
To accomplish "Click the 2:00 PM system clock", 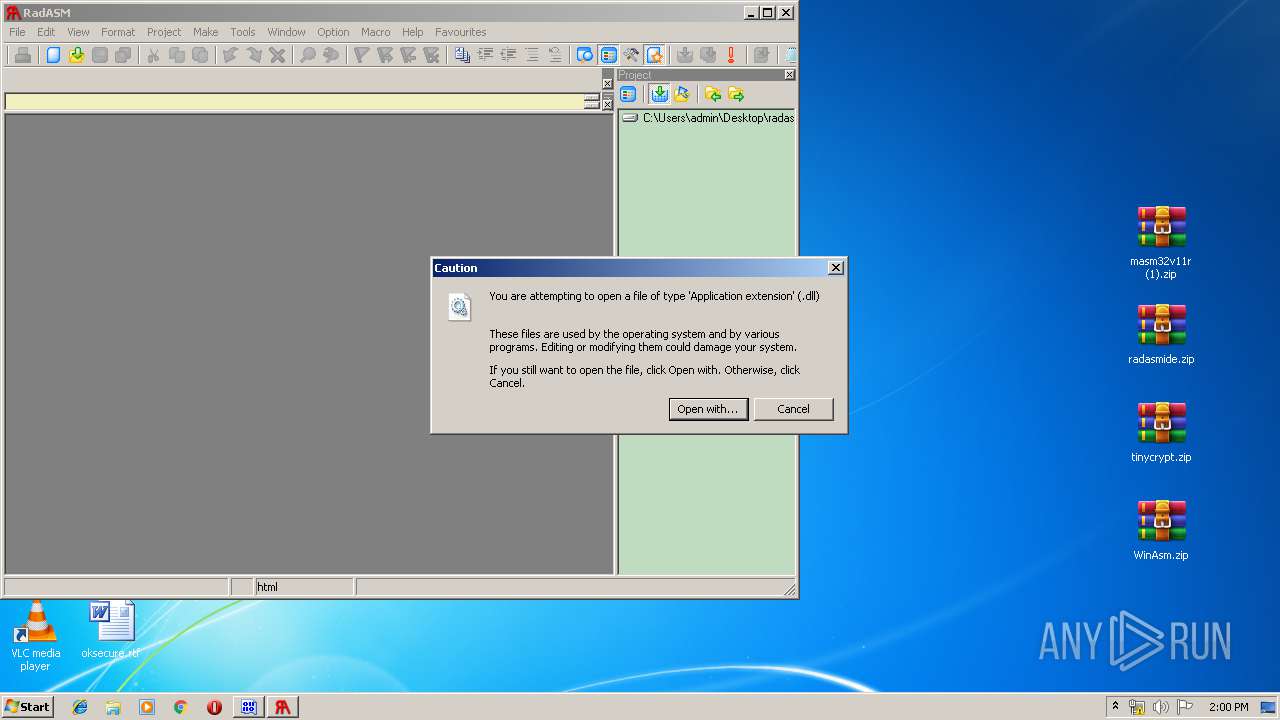I will click(1228, 707).
